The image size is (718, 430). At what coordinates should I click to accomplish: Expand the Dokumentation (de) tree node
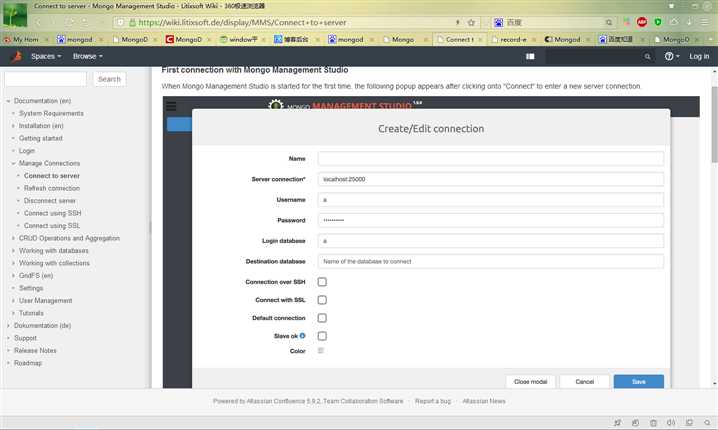pos(8,326)
